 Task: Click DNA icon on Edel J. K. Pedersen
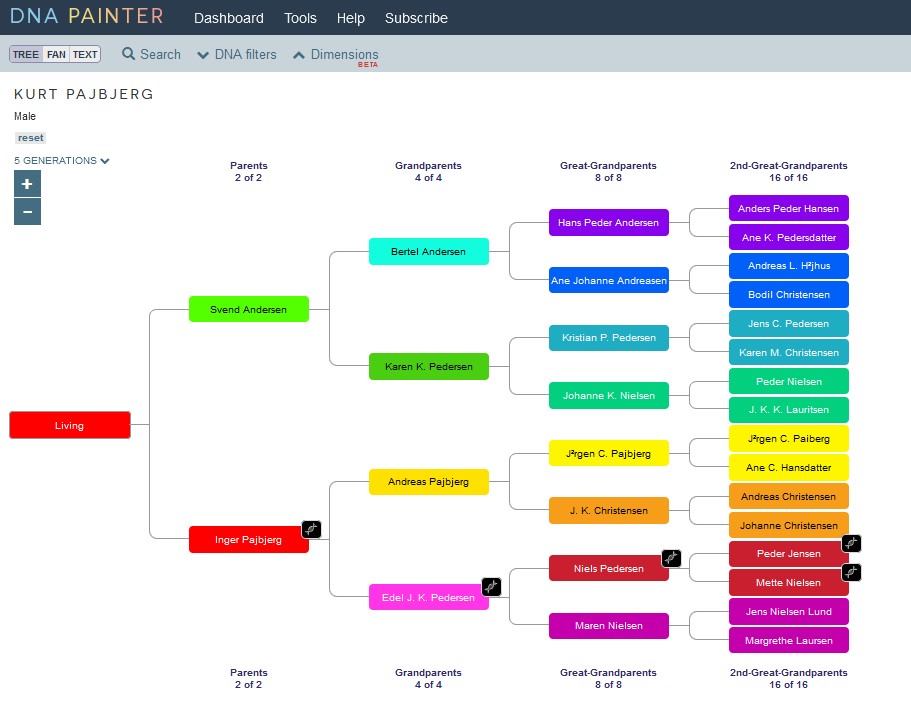[x=491, y=587]
